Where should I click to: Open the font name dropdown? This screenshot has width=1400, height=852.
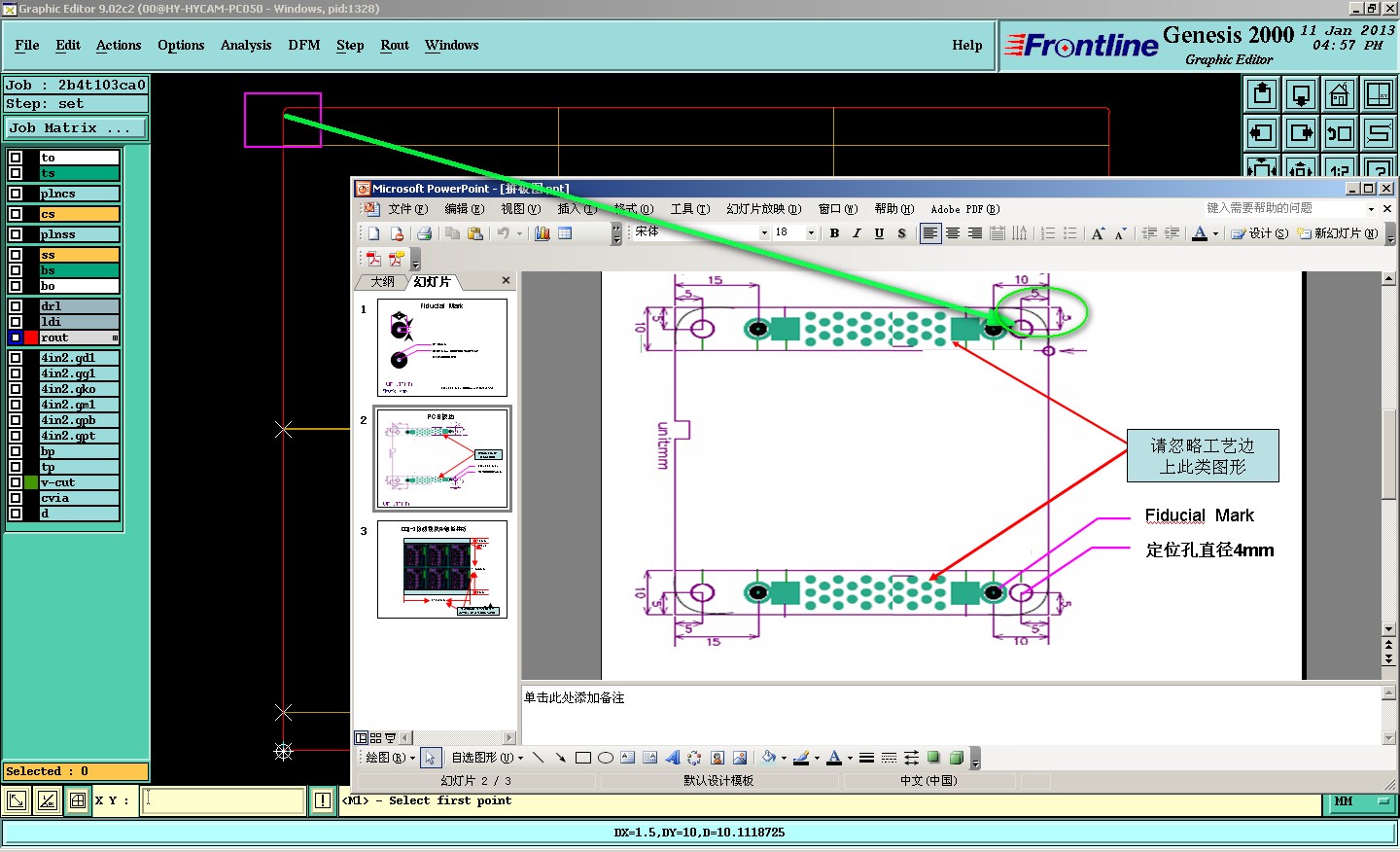click(764, 233)
